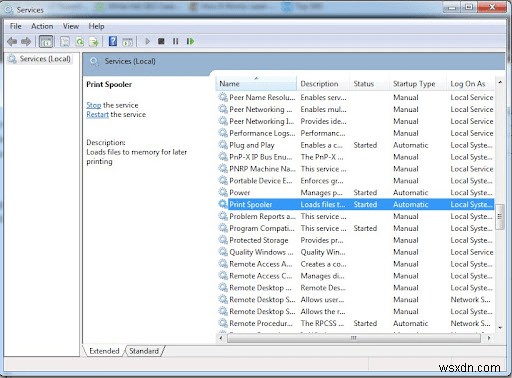Image resolution: width=512 pixels, height=378 pixels.
Task: Switch to the Extended tab
Action: (x=104, y=351)
